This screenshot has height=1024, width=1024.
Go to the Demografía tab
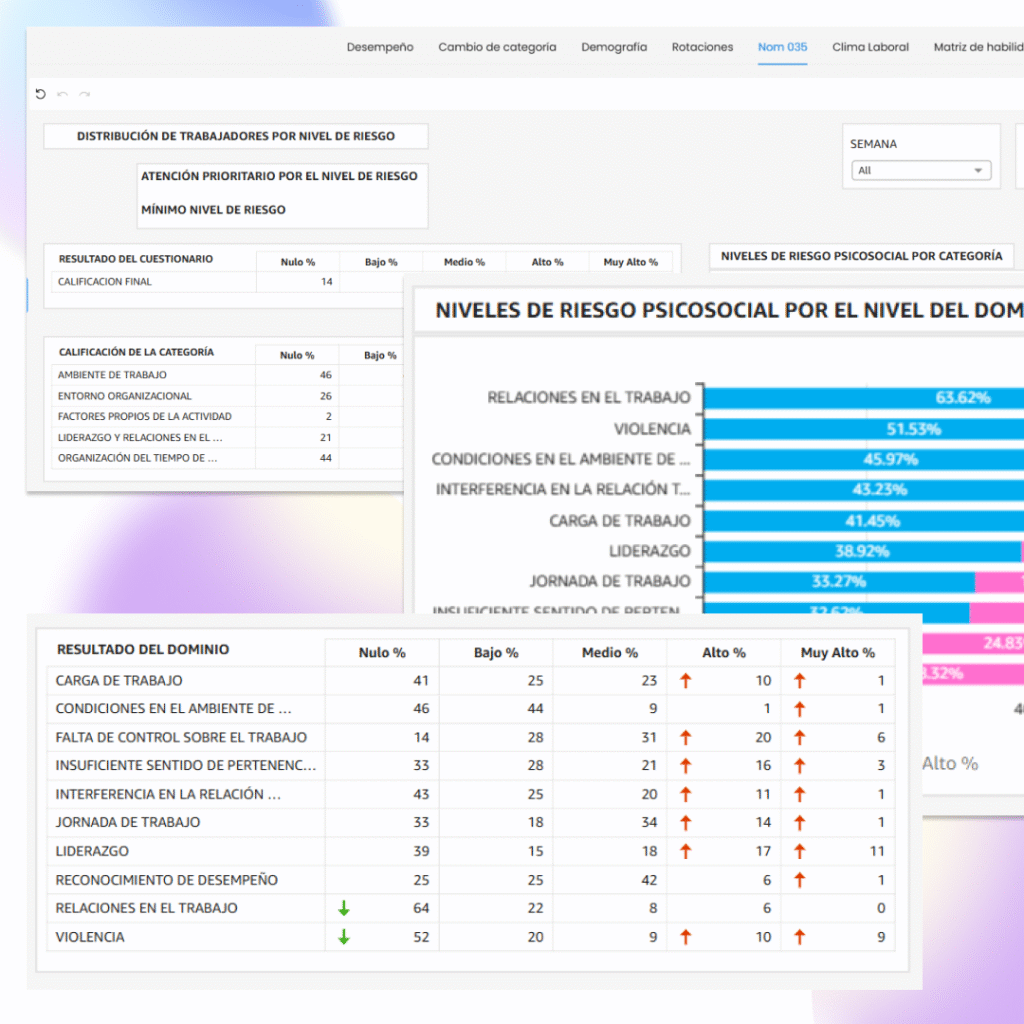[614, 47]
